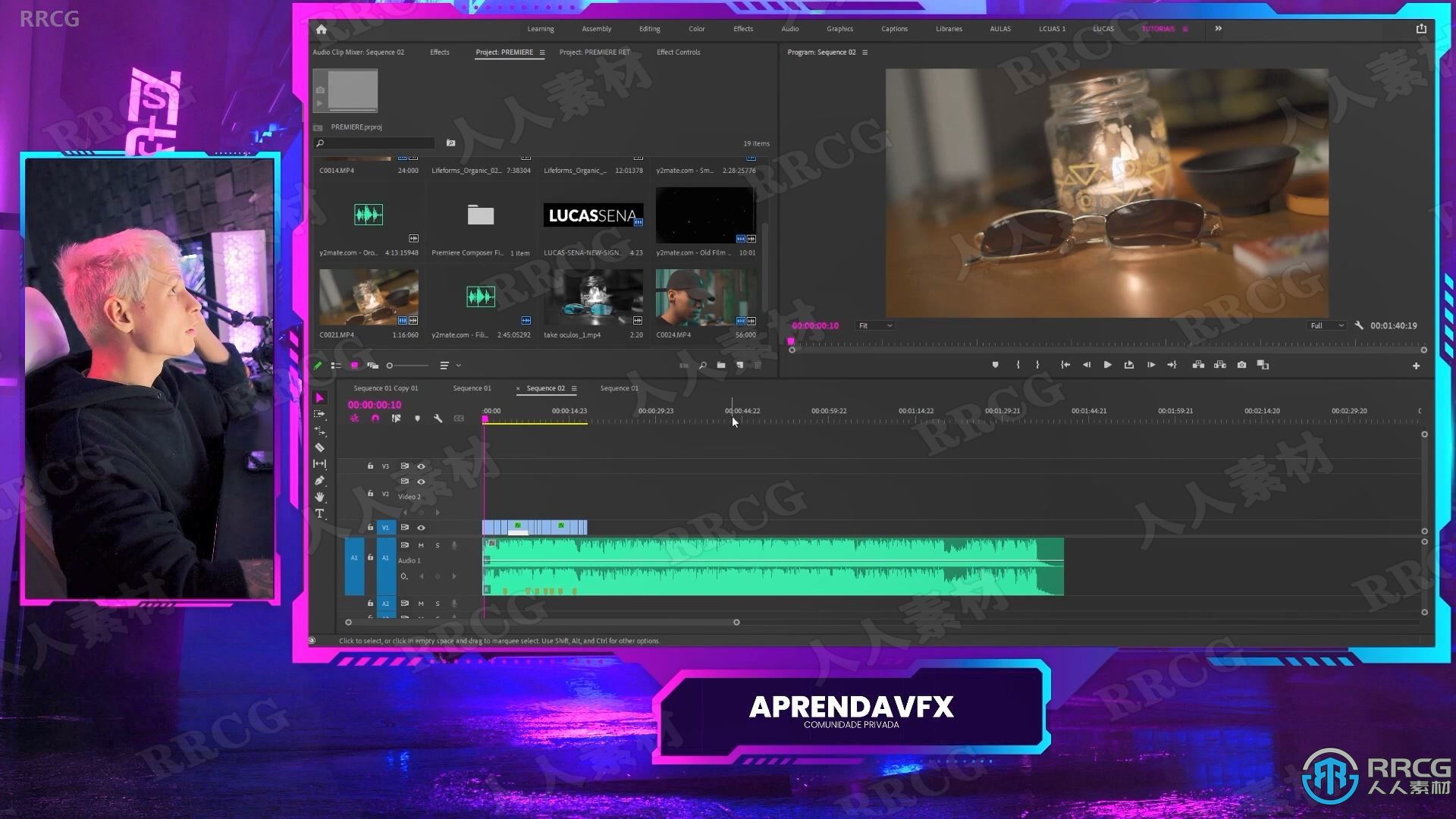Switch project panel to freeform view
The width and height of the screenshot is (1456, 819).
372,366
